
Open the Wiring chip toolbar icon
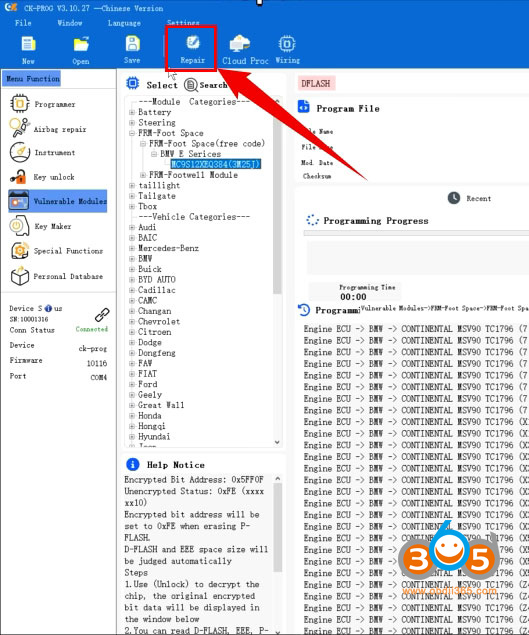pos(287,43)
